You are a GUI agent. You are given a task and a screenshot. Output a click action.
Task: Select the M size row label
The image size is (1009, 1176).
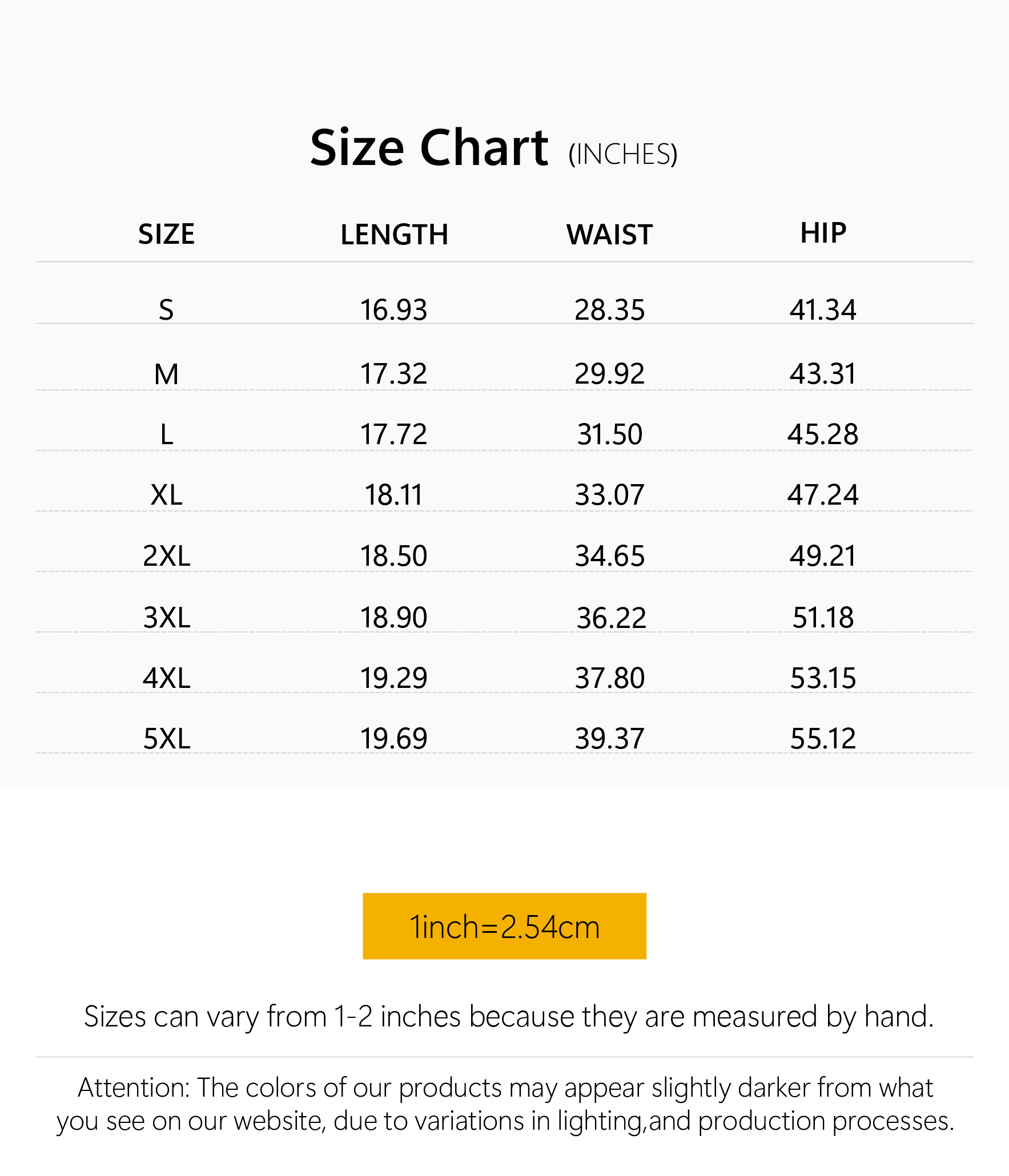pyautogui.click(x=166, y=374)
